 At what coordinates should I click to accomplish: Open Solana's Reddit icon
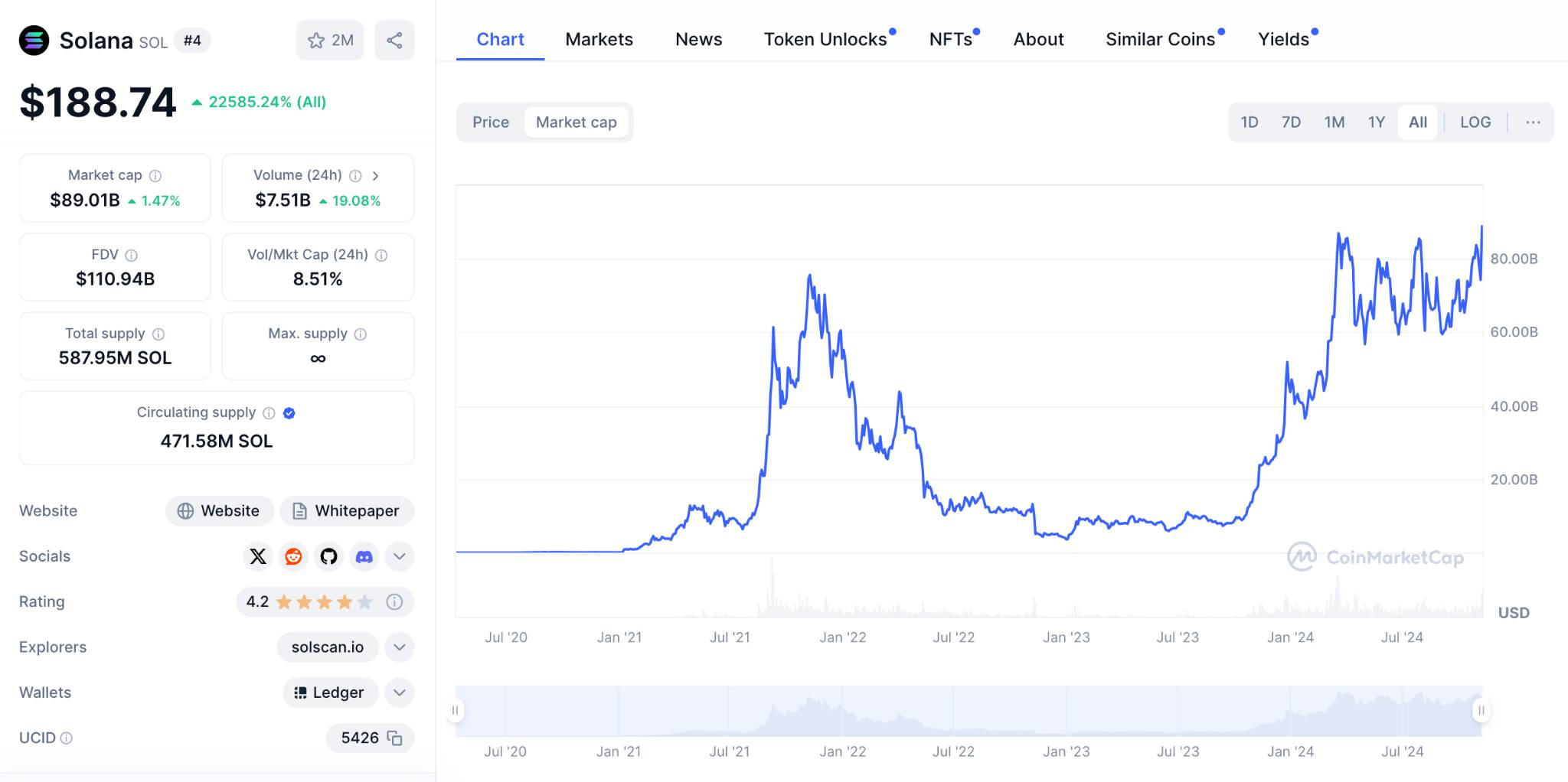tap(293, 556)
